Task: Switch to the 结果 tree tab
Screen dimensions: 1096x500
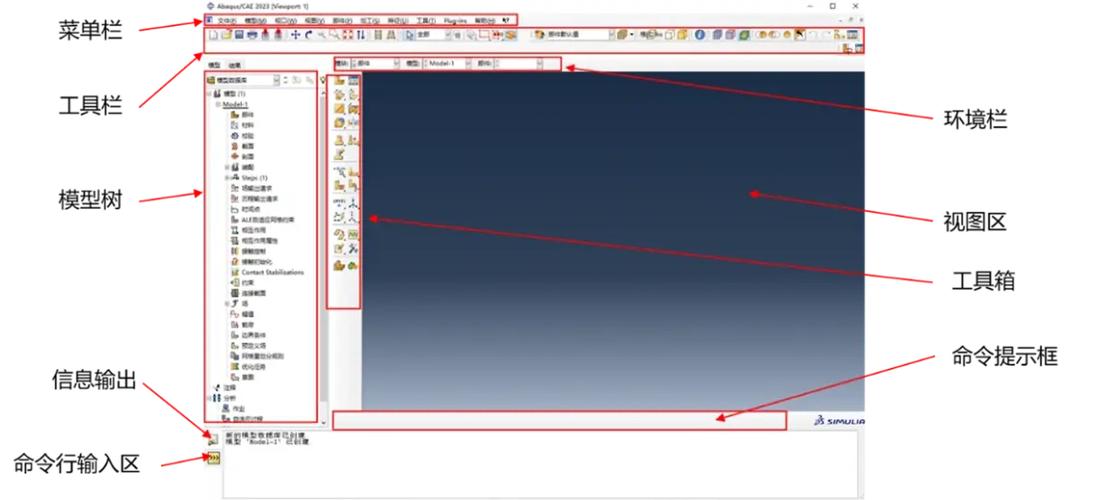Action: [236, 65]
